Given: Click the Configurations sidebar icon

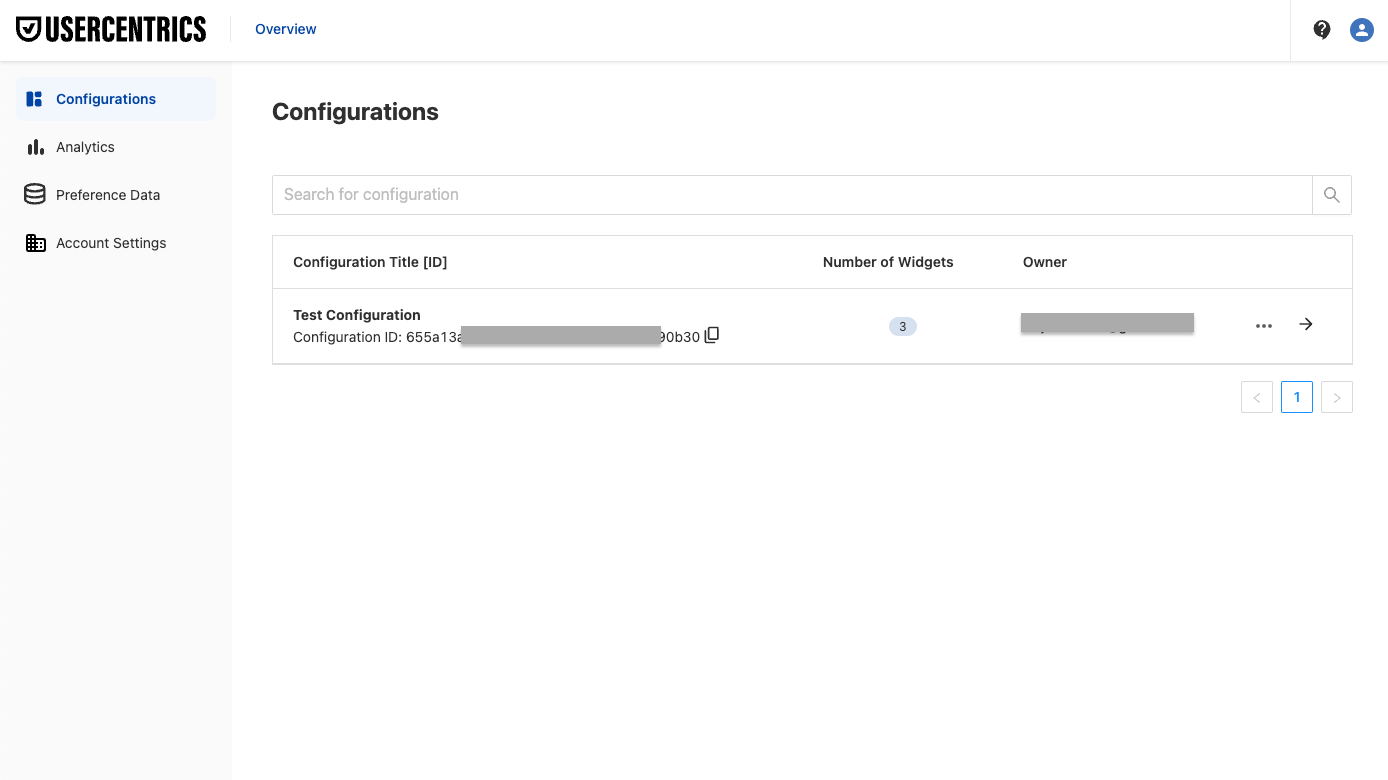Looking at the screenshot, I should click(34, 99).
